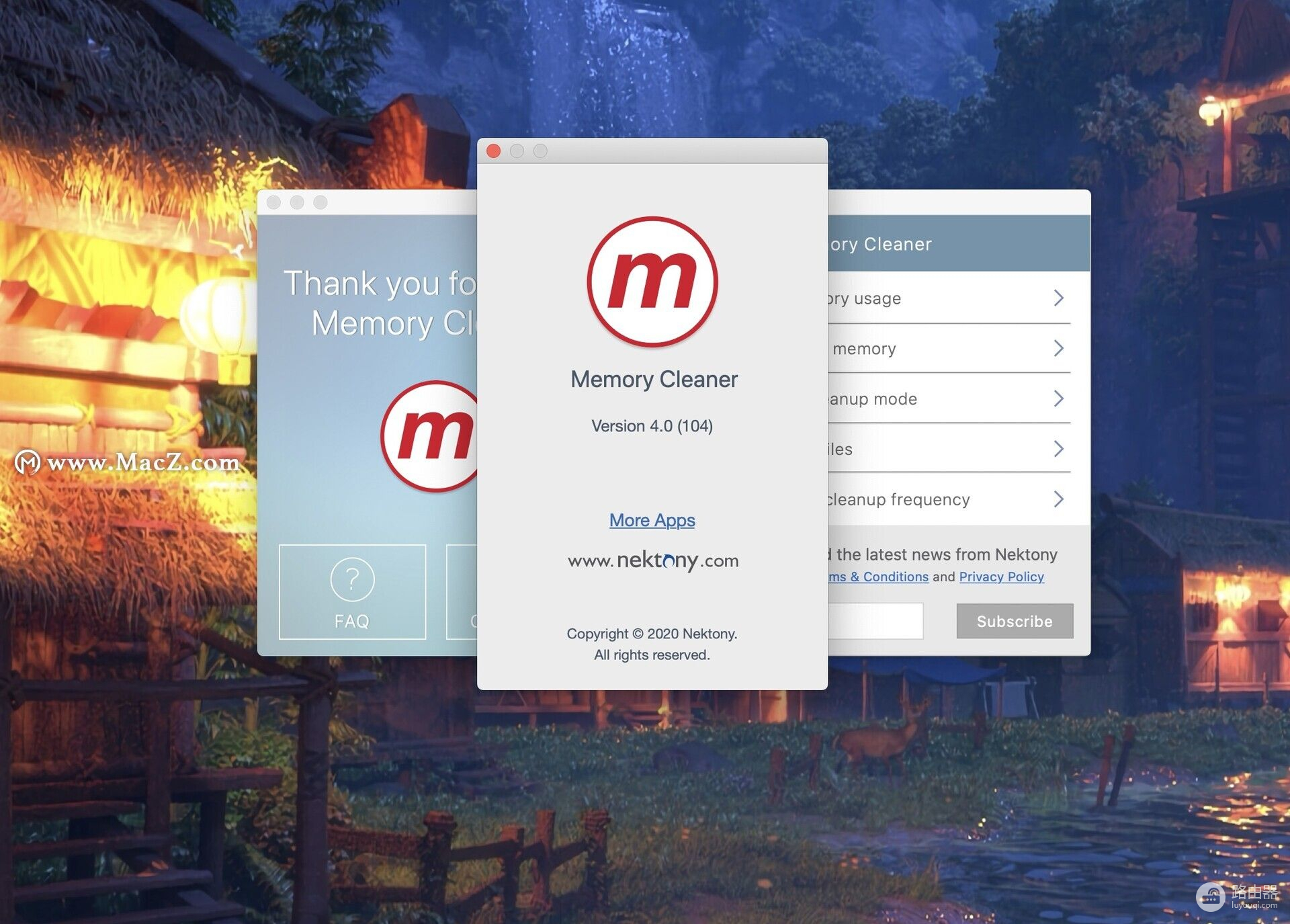Open the Privacy Policy link

1001,577
